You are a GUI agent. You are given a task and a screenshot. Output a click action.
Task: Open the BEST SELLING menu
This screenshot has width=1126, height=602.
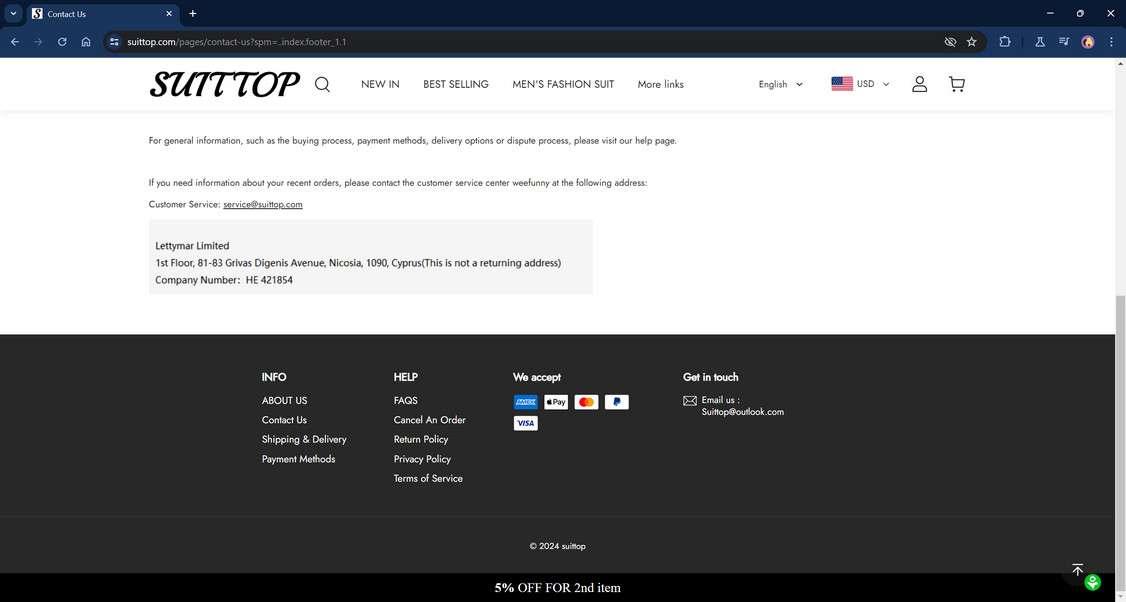click(455, 84)
